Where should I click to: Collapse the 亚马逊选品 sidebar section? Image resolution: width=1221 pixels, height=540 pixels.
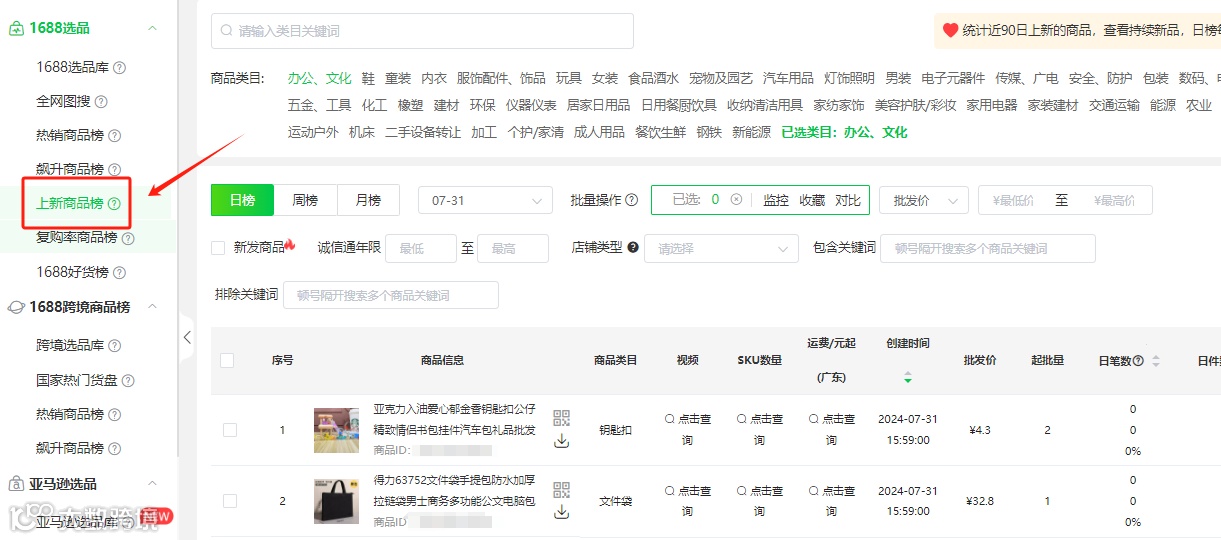(152, 484)
